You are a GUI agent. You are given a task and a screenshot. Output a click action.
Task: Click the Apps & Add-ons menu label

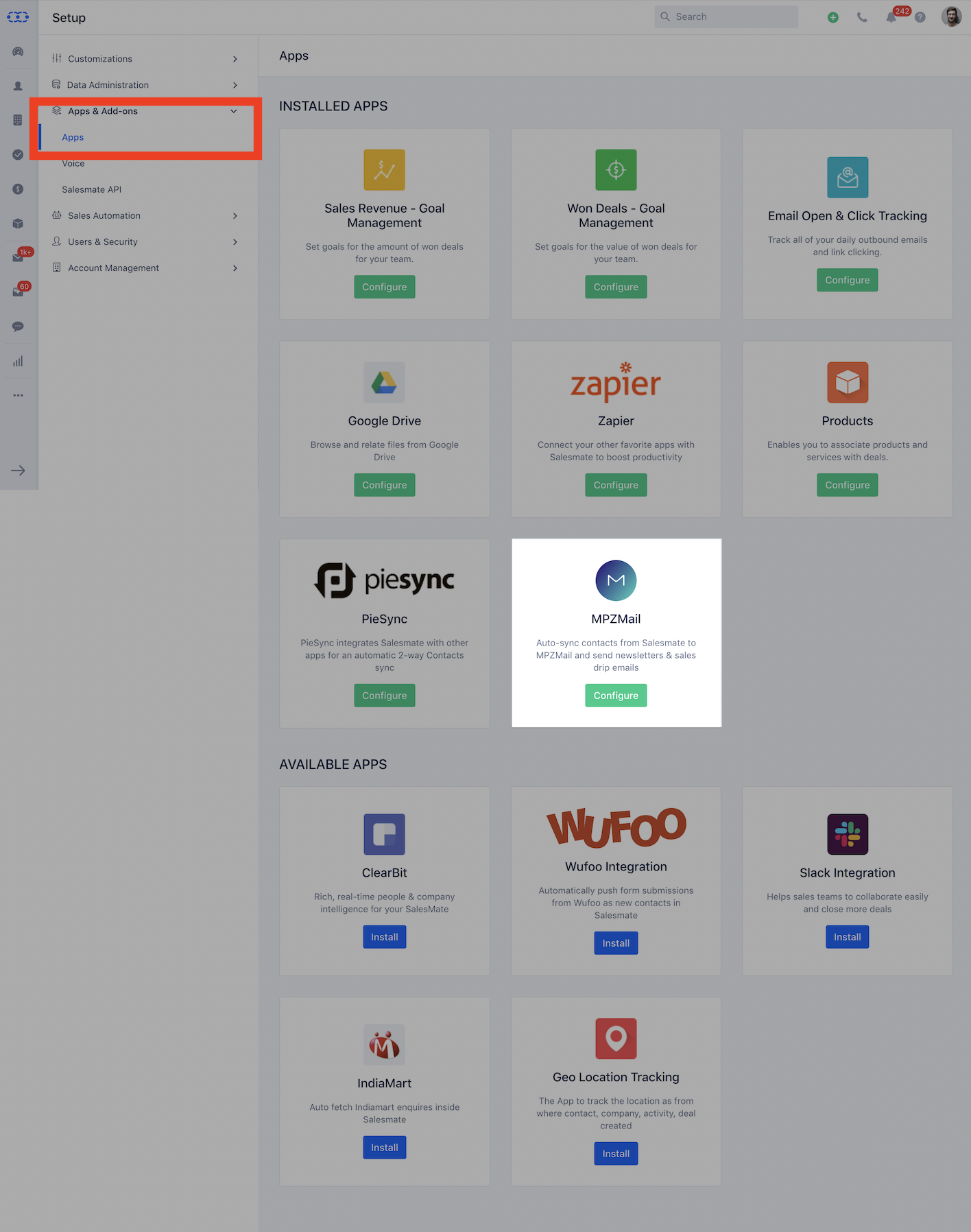[103, 111]
